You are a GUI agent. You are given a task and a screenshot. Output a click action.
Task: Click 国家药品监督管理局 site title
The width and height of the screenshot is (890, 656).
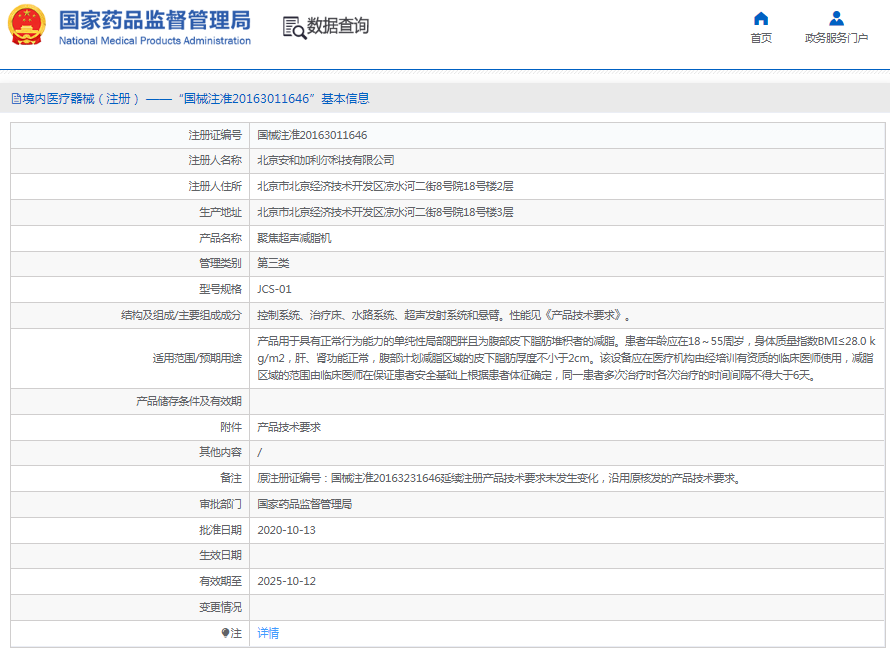[154, 20]
